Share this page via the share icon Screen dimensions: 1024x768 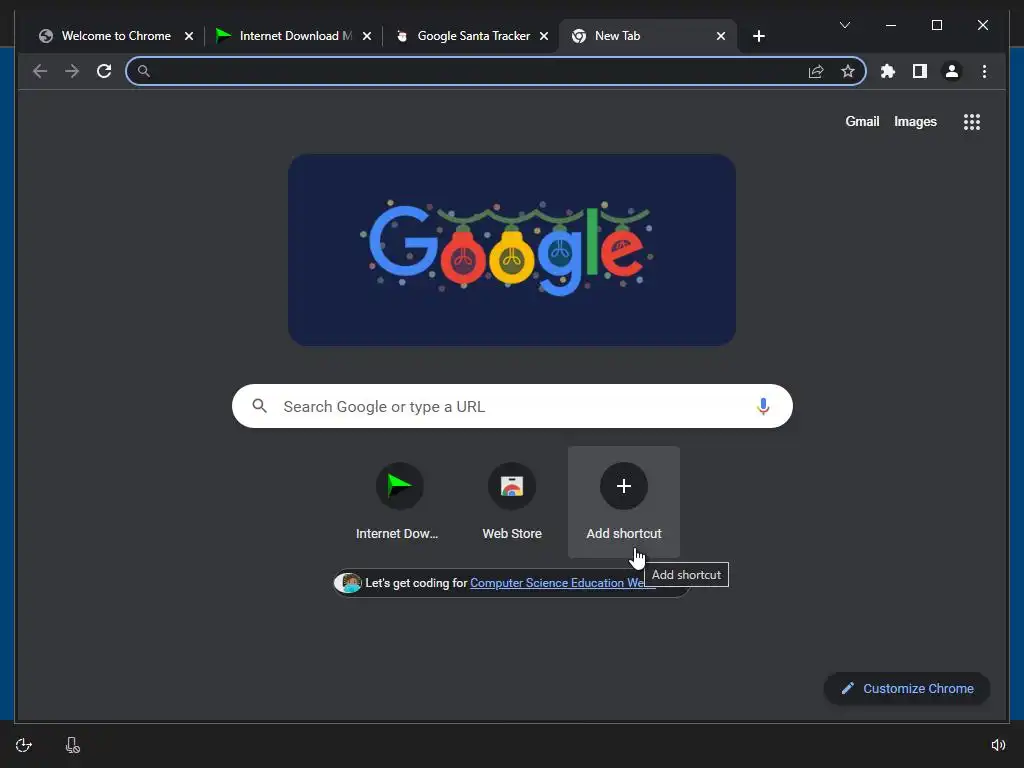816,71
